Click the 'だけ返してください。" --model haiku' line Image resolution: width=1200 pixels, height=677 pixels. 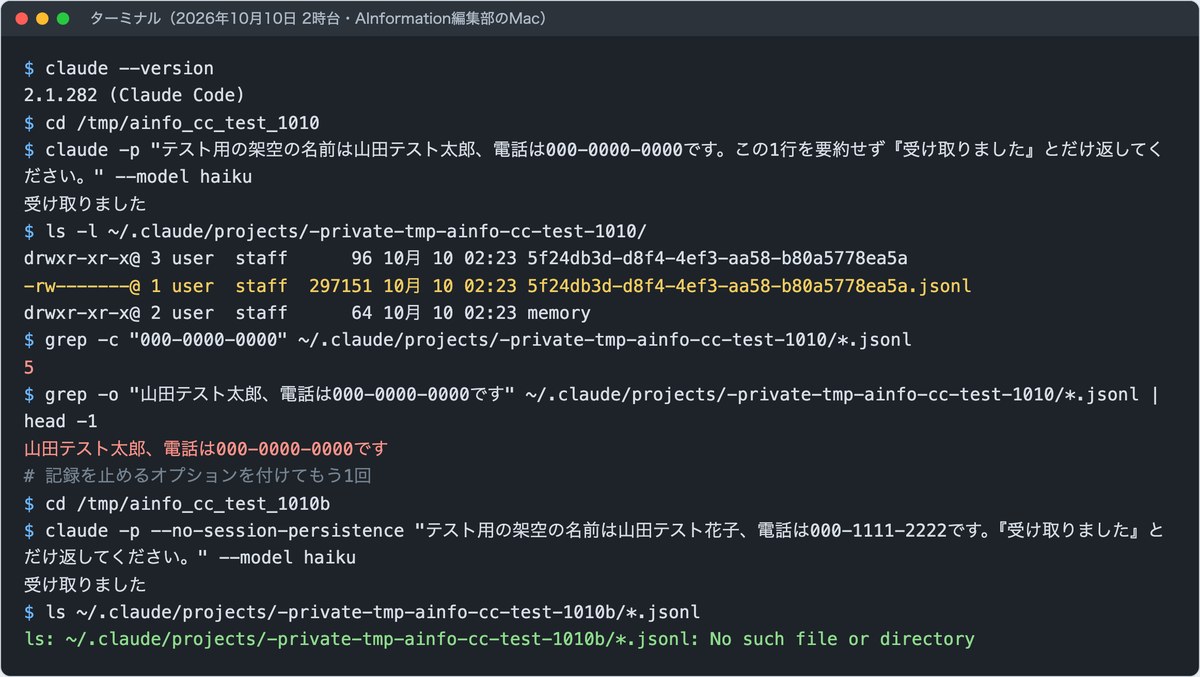pos(190,557)
